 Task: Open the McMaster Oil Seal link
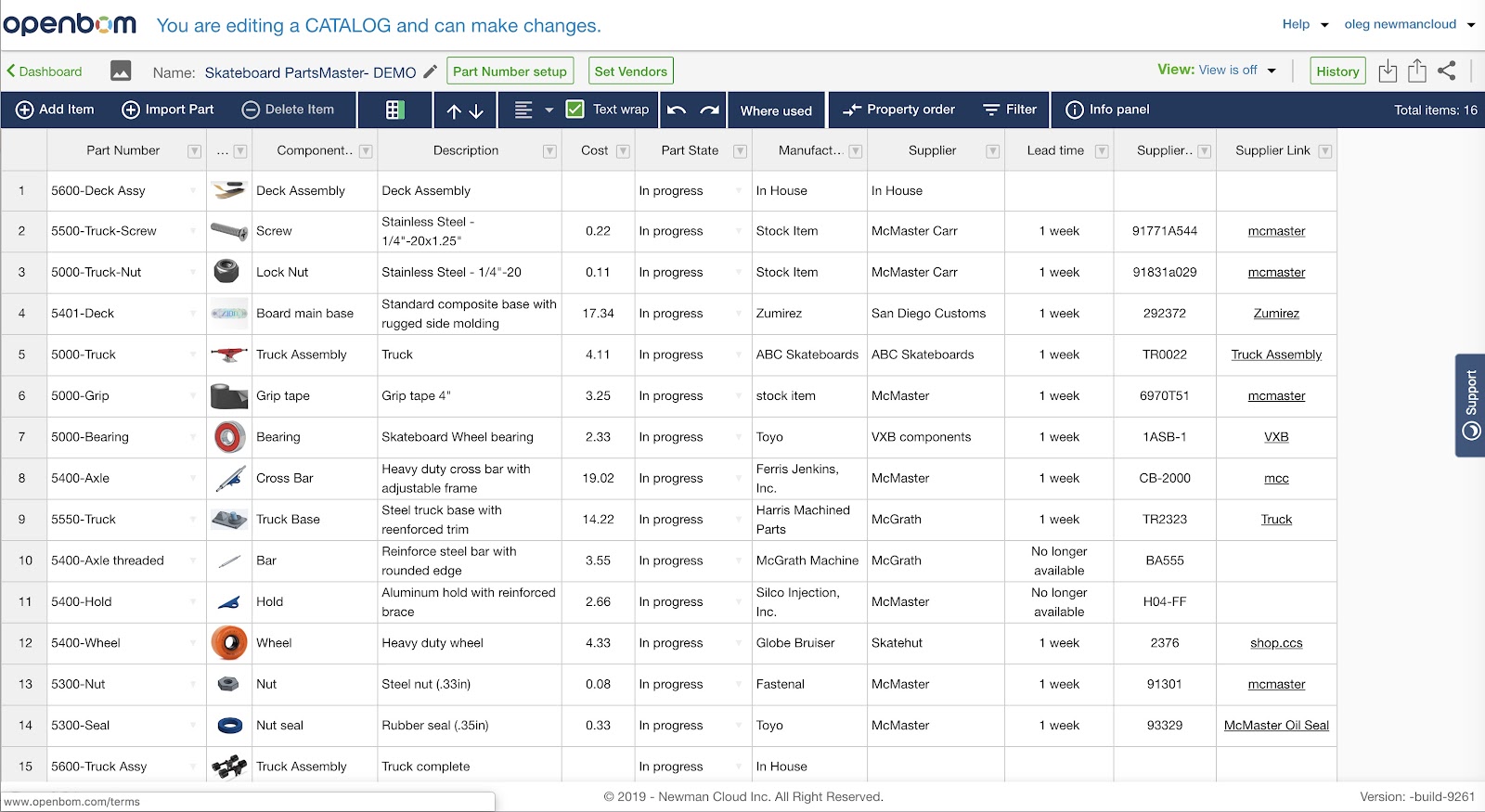(x=1276, y=726)
